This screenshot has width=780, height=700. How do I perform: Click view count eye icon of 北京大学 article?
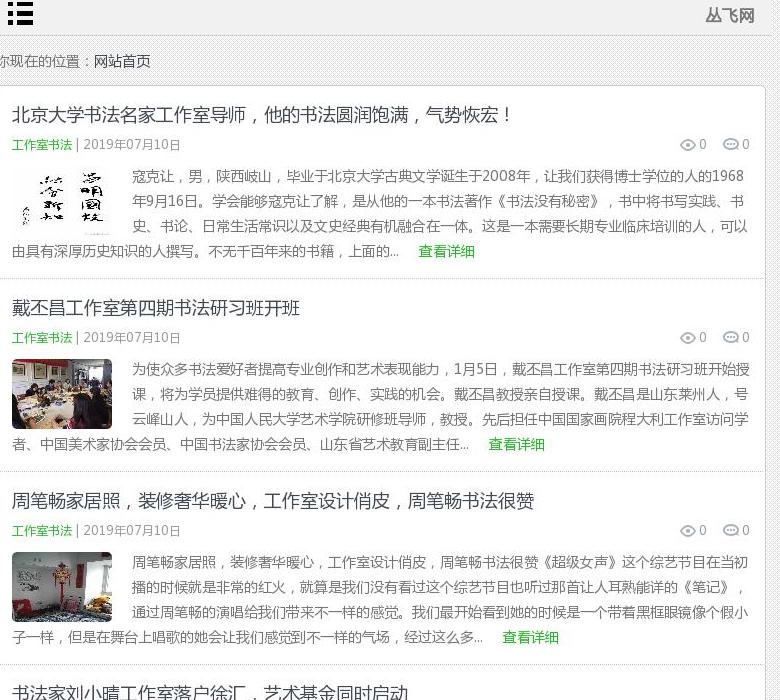click(687, 145)
